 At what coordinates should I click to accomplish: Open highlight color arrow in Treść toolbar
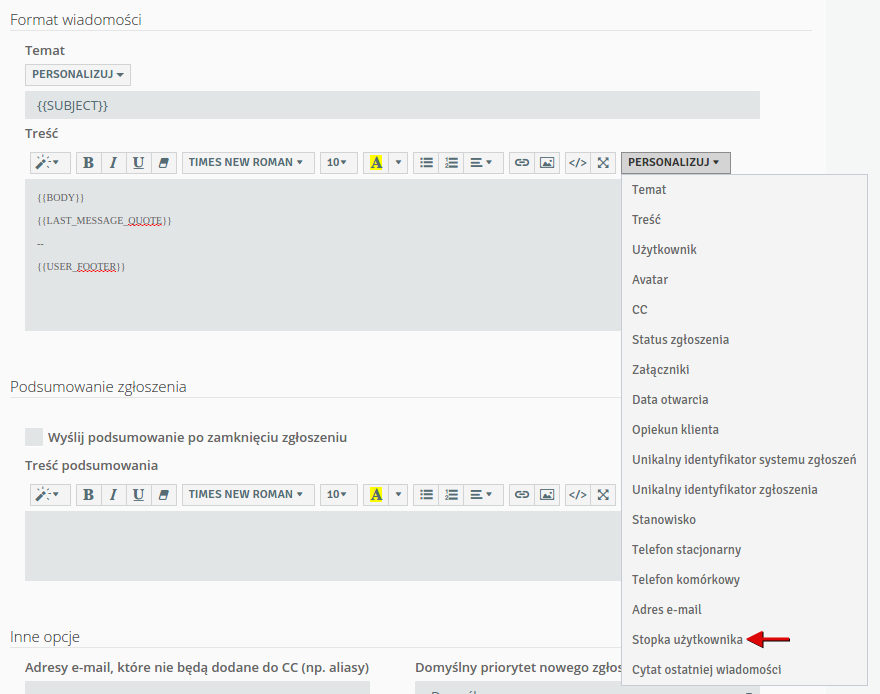tap(398, 163)
